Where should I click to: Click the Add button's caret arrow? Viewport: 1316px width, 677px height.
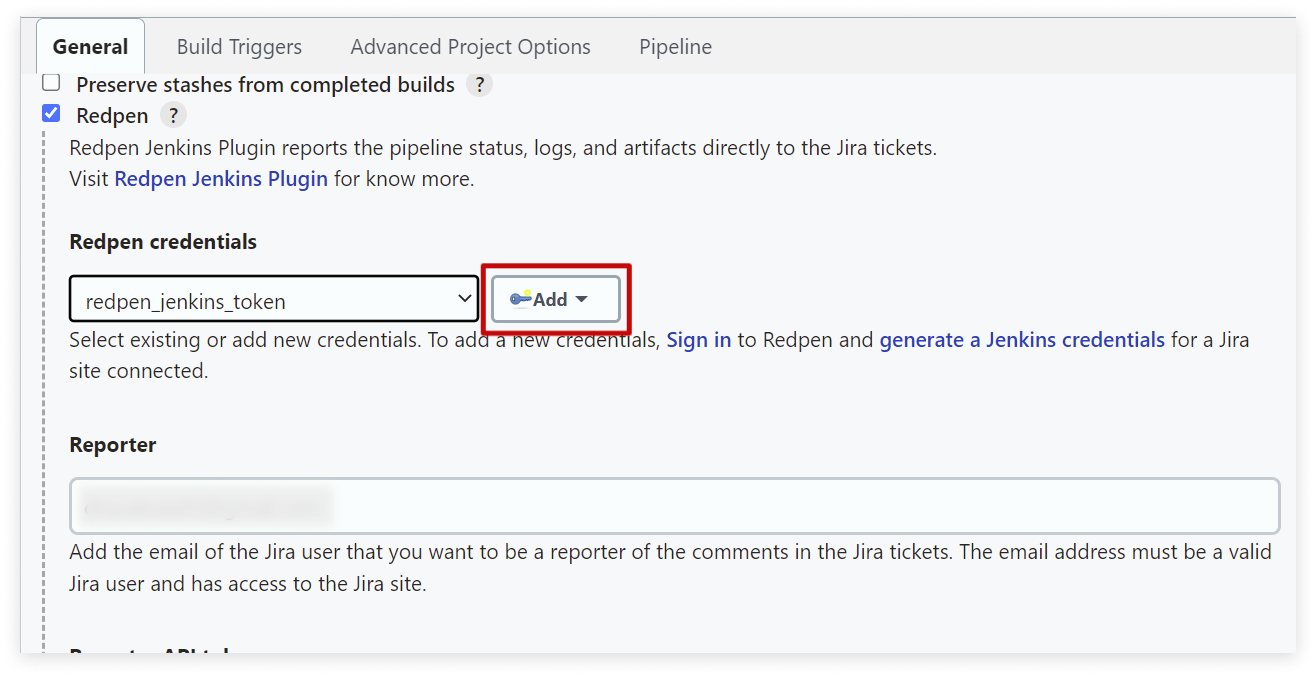click(581, 299)
